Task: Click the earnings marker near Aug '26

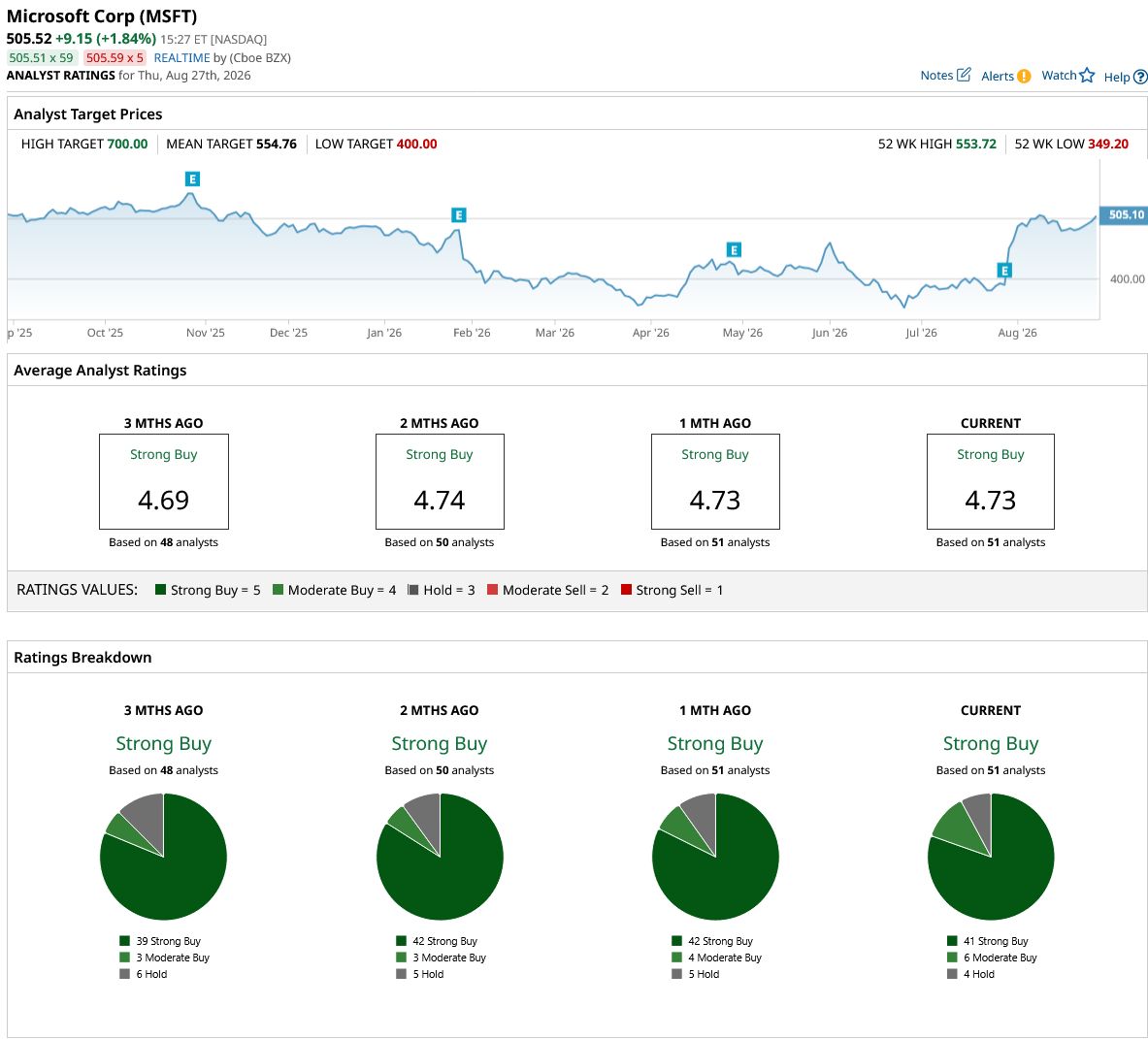Action: click(x=1004, y=271)
